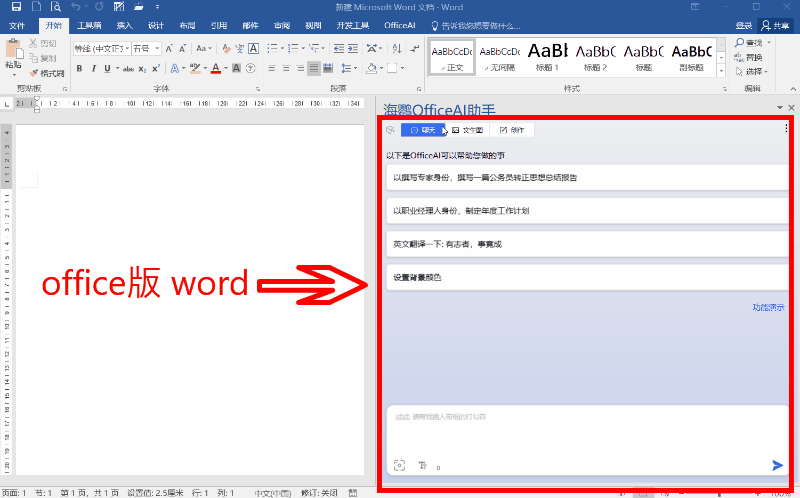Apply character border icon
The width and height of the screenshot is (800, 498).
pyautogui.click(x=254, y=48)
